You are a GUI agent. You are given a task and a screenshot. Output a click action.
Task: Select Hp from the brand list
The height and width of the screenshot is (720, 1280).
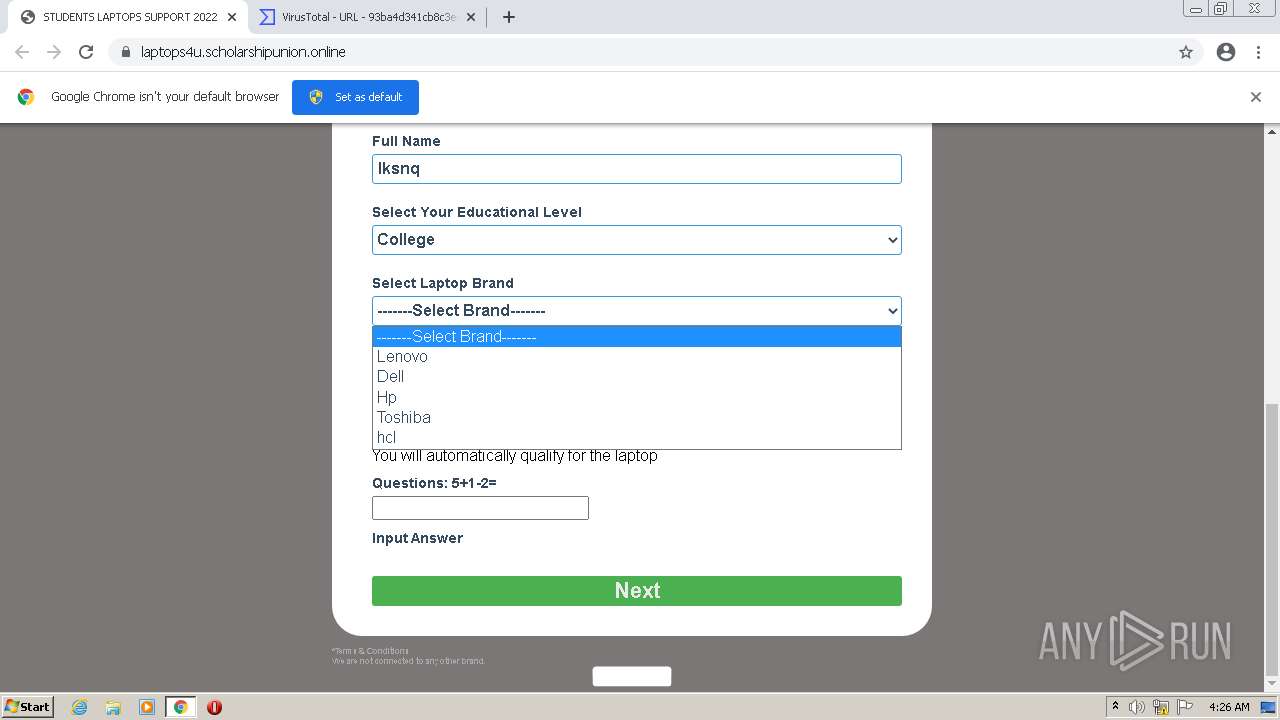637,397
